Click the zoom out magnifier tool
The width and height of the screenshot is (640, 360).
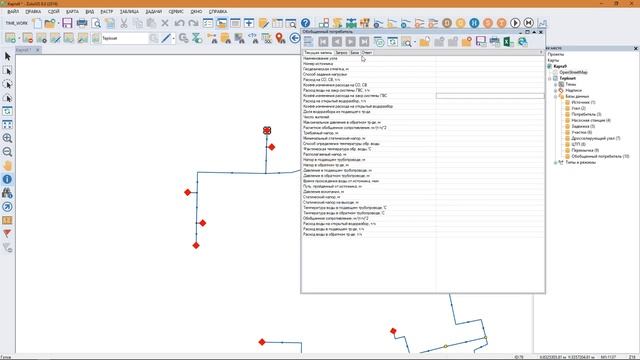[x=7, y=152]
